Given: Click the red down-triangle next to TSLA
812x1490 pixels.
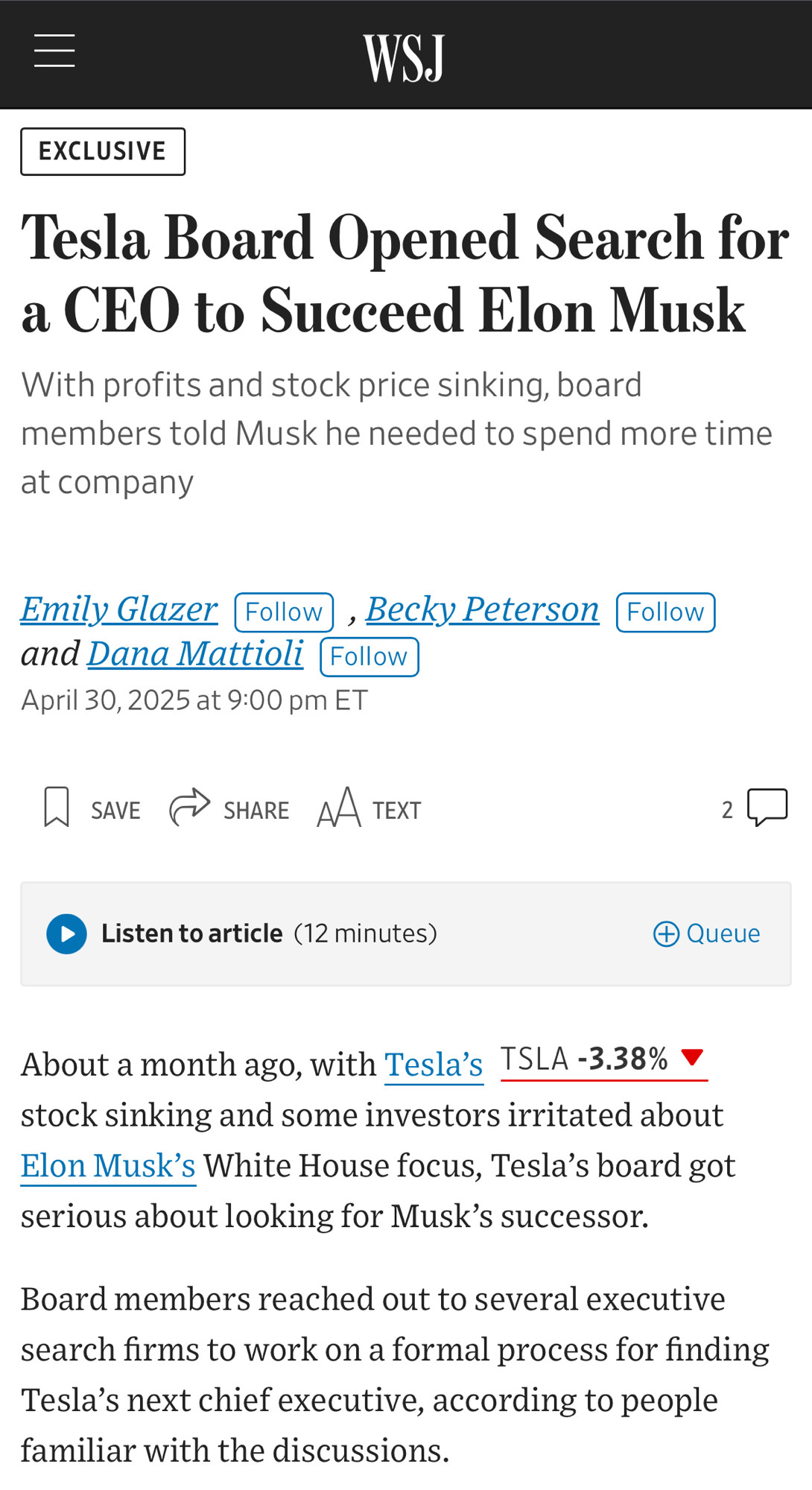Looking at the screenshot, I should pos(693,1056).
